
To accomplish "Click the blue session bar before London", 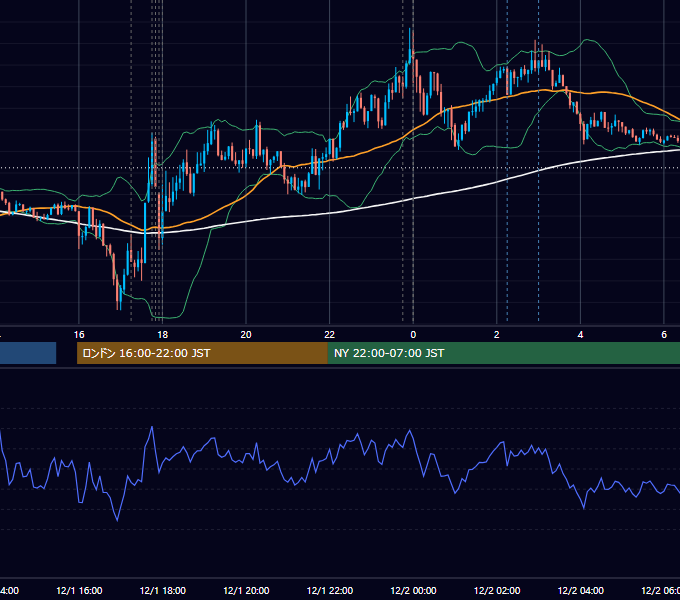I will (x=28, y=353).
